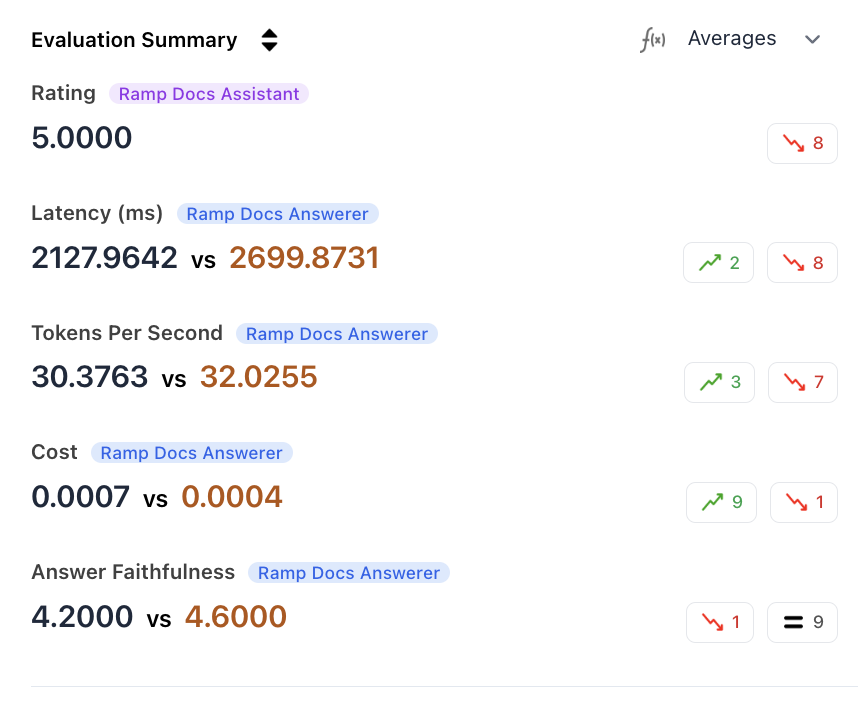Click the Latency improved 2 badge
Screen dimensions: 858x714
click(x=718, y=263)
